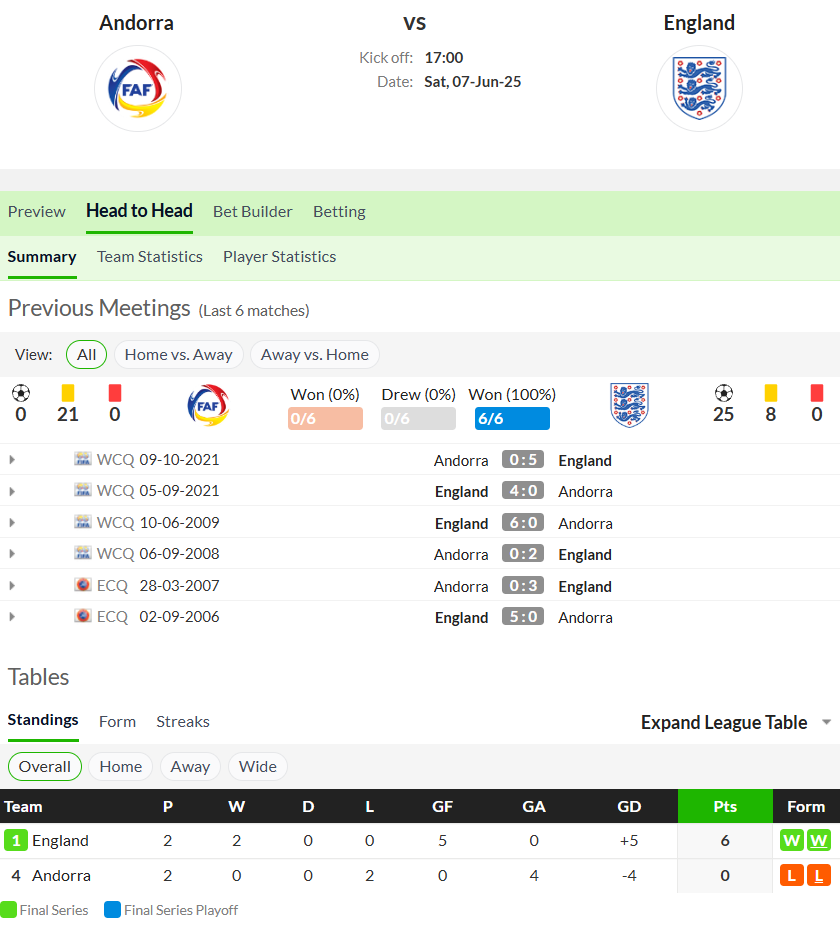840x927 pixels.
Task: Open the Player Statistics sub-tab
Action: click(280, 257)
